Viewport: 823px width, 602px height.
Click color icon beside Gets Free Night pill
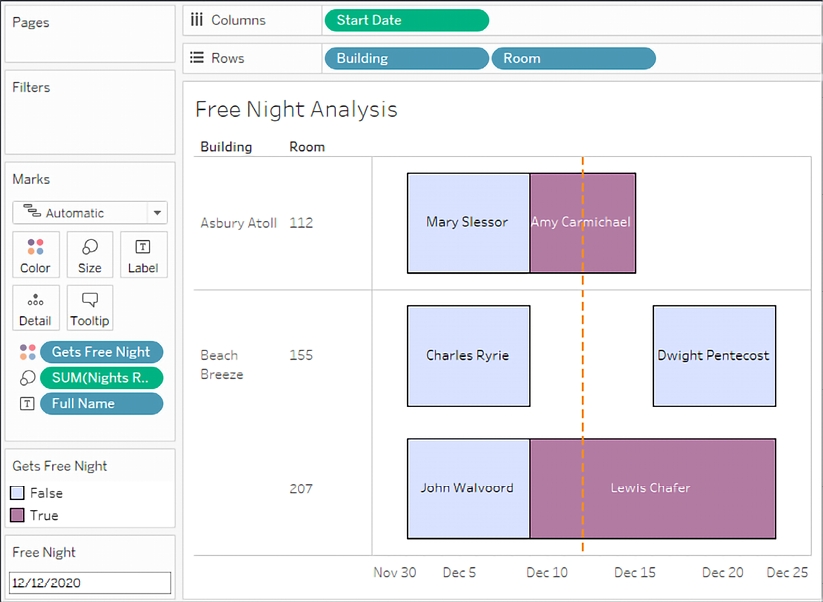[x=27, y=352]
